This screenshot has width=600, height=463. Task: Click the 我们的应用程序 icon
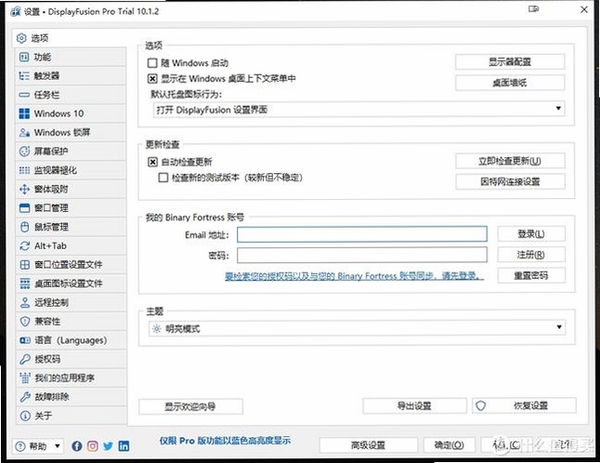pyautogui.click(x=24, y=378)
